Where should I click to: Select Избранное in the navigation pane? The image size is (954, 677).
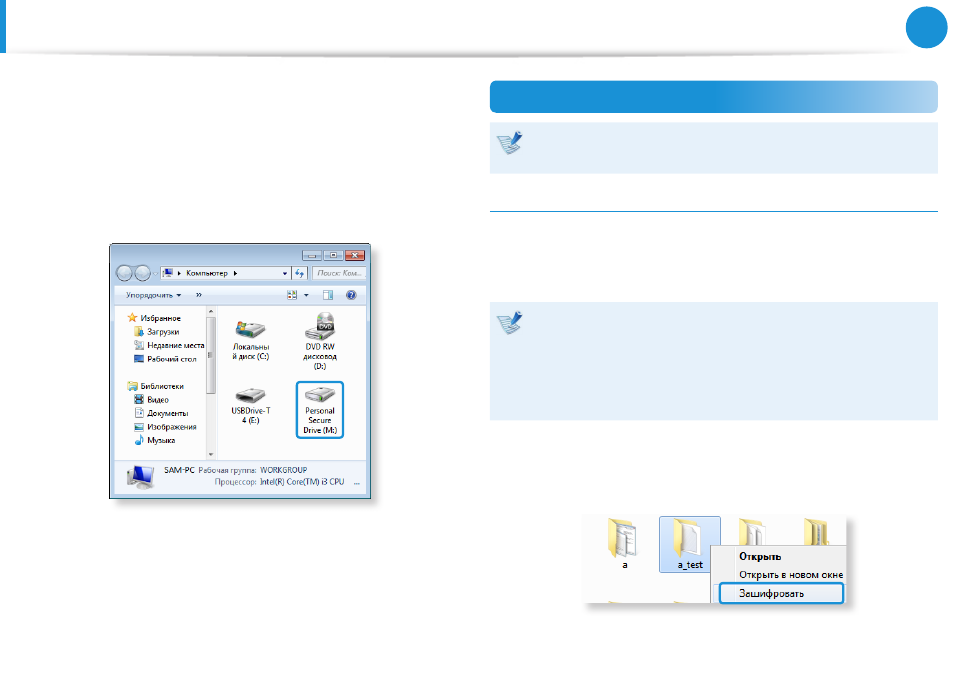(154, 318)
